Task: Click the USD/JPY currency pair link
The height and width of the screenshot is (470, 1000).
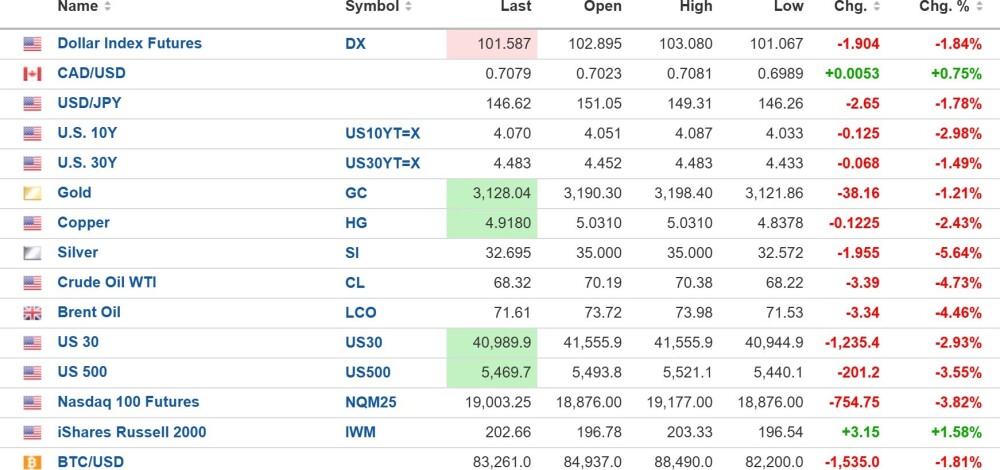Action: pyautogui.click(x=91, y=103)
